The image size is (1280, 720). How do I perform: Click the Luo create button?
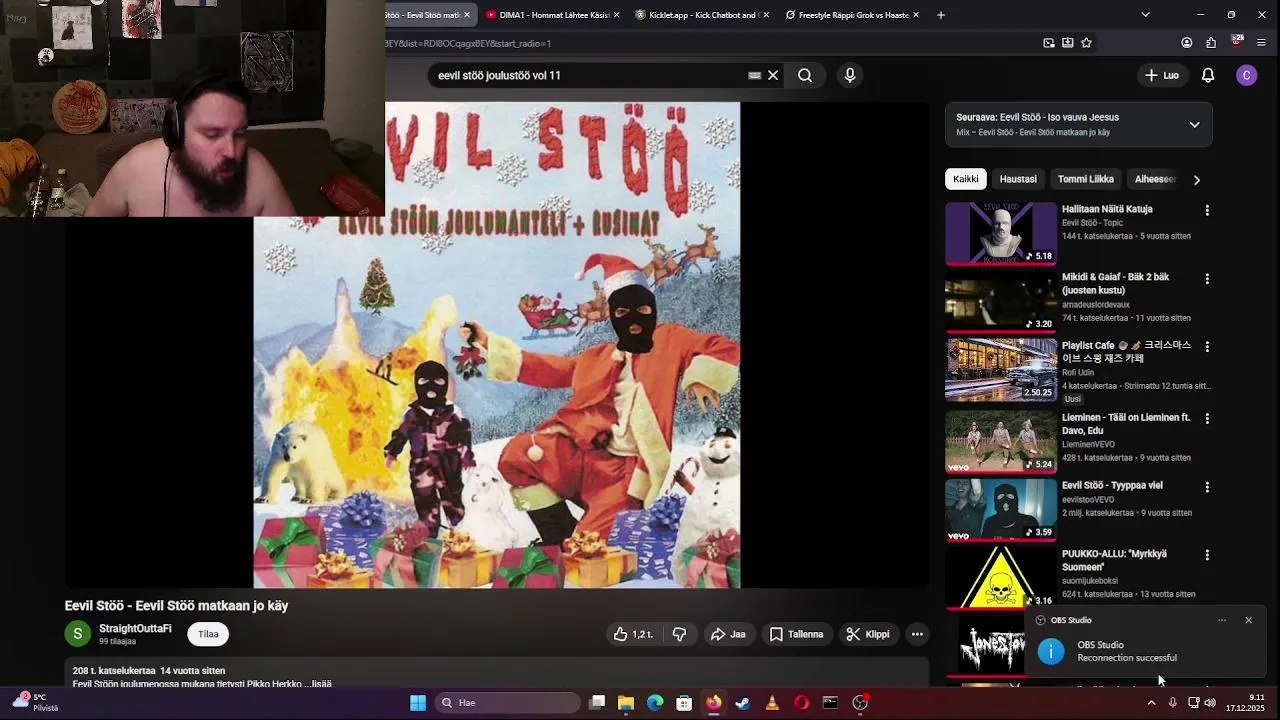click(x=1162, y=75)
